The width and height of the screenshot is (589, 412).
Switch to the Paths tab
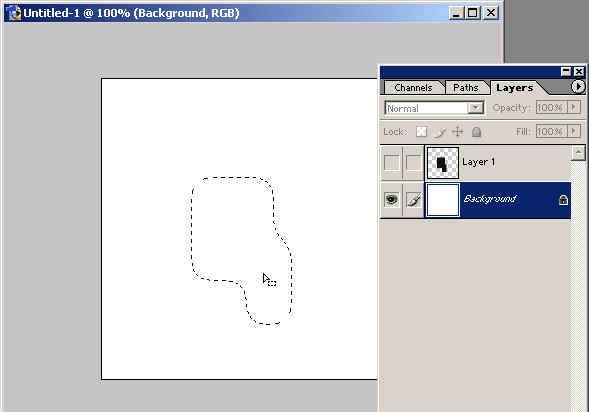(465, 88)
